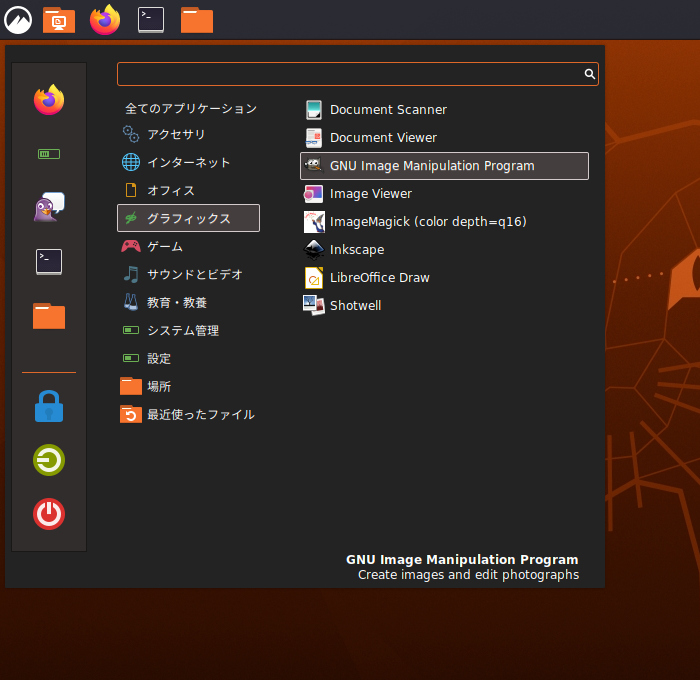Open the 設定 category
Viewport: 700px width, 680px height.
[x=188, y=359]
